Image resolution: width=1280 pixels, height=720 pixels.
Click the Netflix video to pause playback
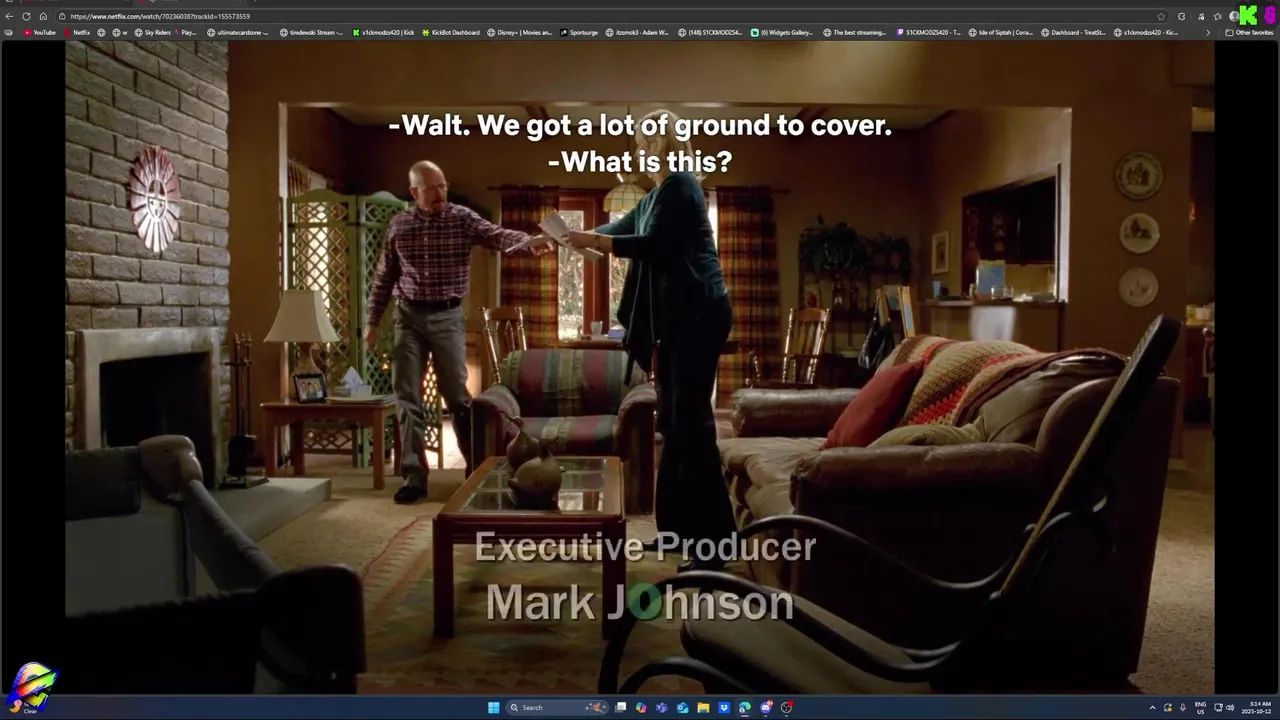tap(640, 368)
